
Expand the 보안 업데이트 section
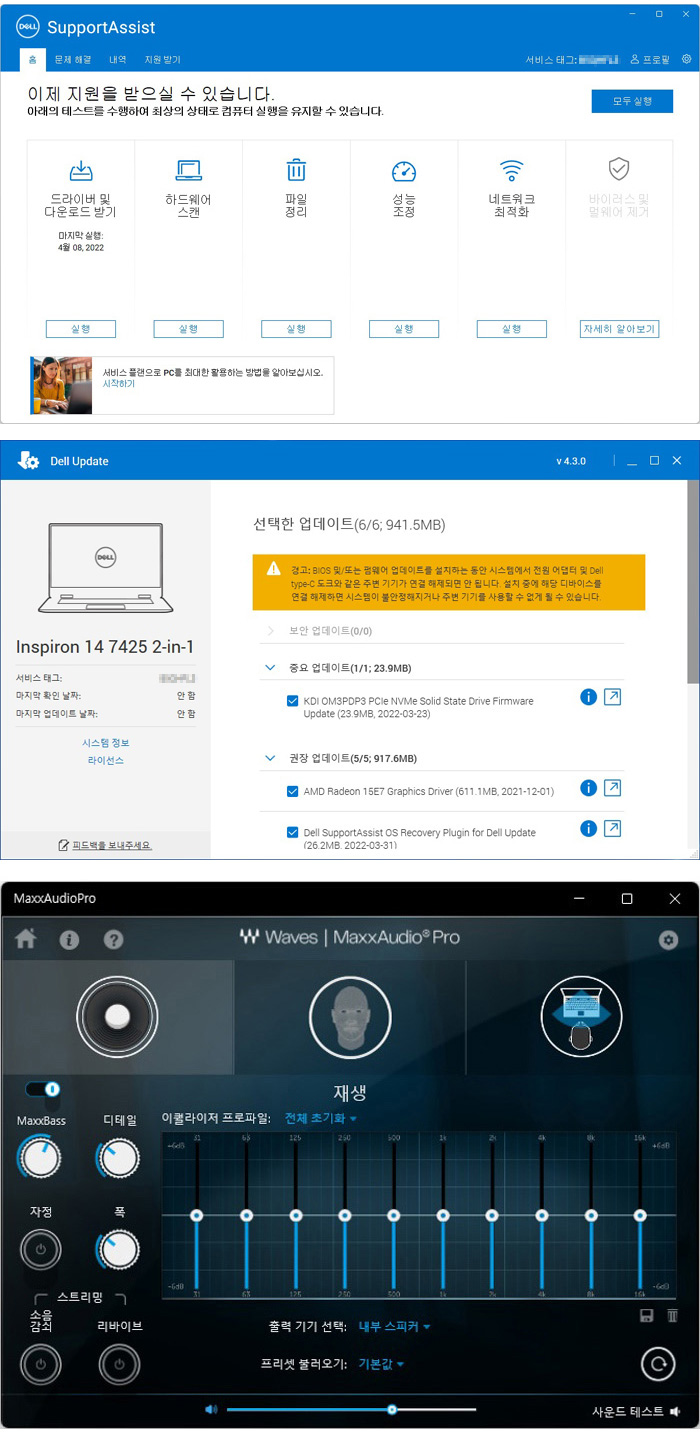coord(270,631)
